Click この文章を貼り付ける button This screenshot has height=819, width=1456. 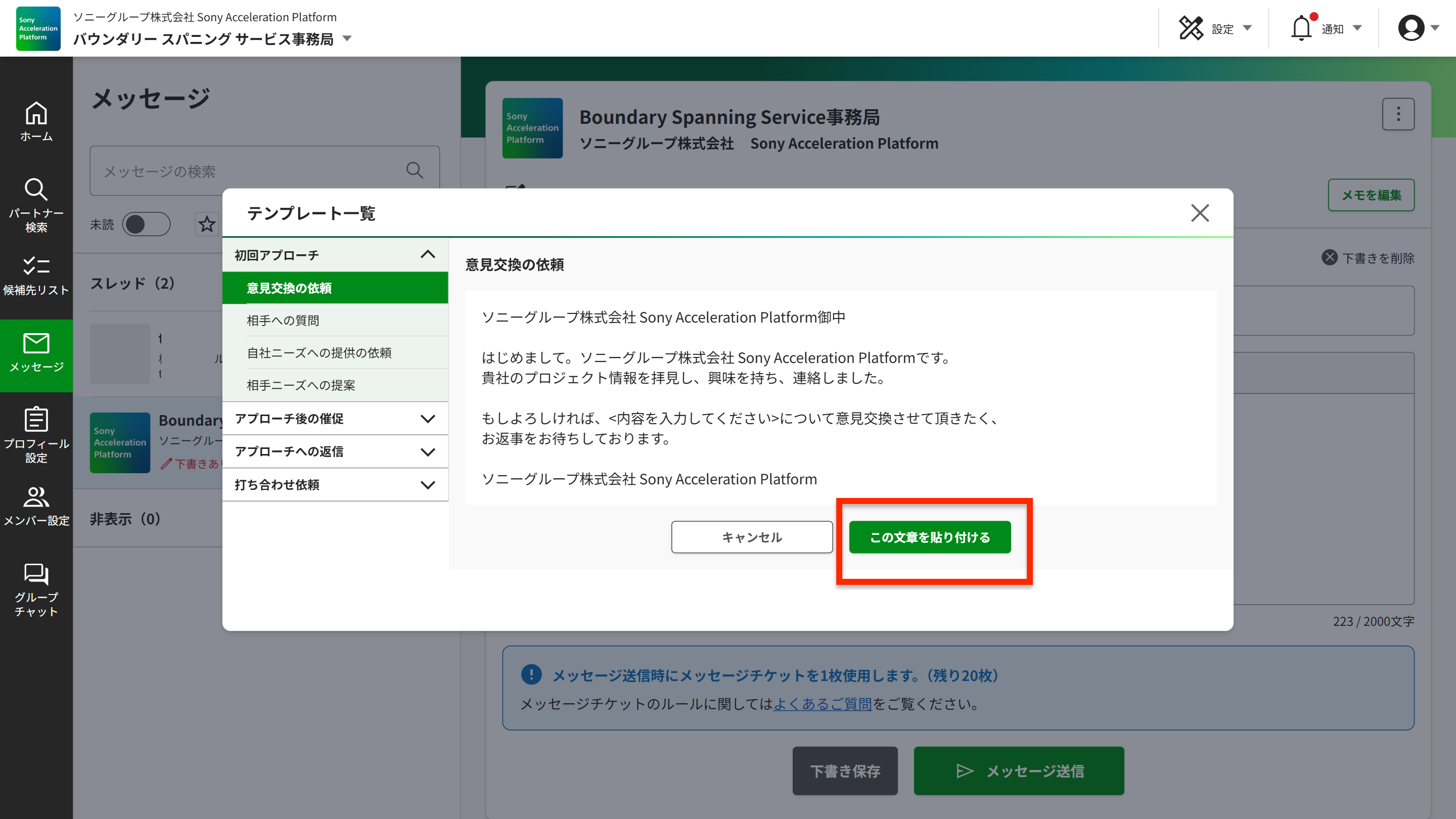pyautogui.click(x=930, y=537)
